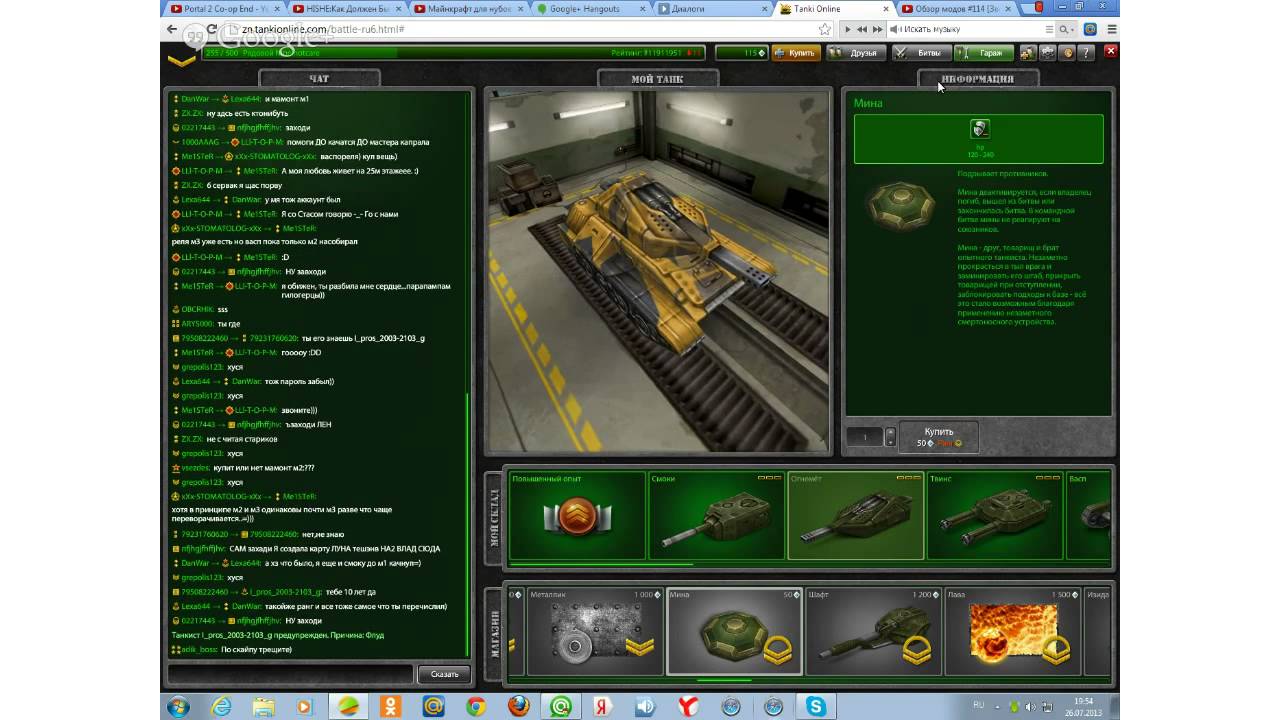Open Internet Explorer from taskbar
This screenshot has width=1280, height=720.
tap(220, 706)
